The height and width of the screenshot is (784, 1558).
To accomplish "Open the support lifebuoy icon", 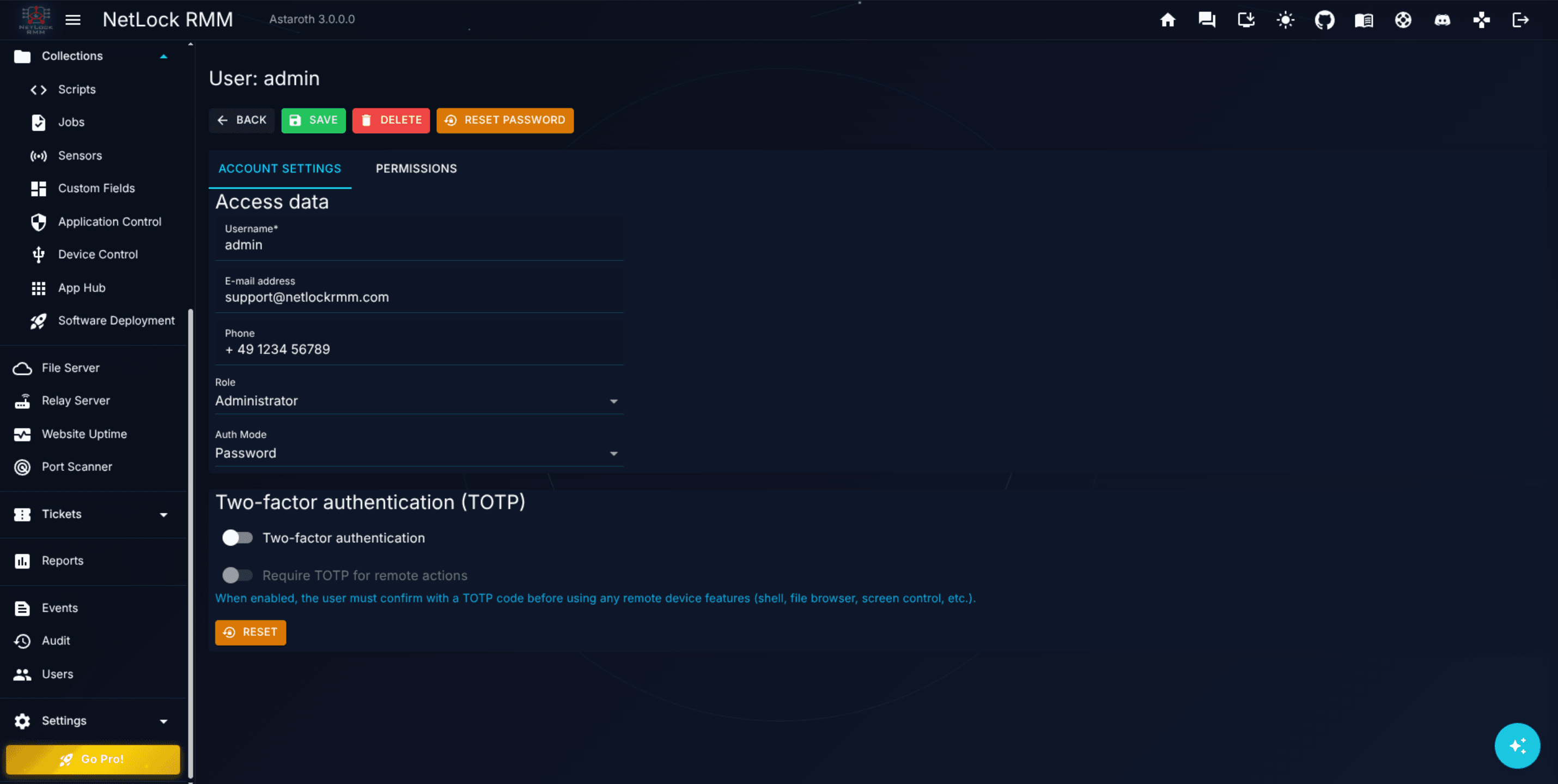I will [x=1403, y=20].
